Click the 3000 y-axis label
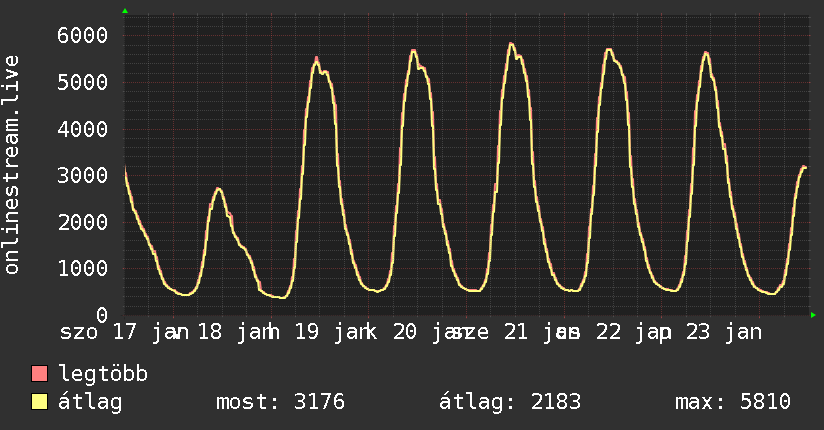 [83, 175]
